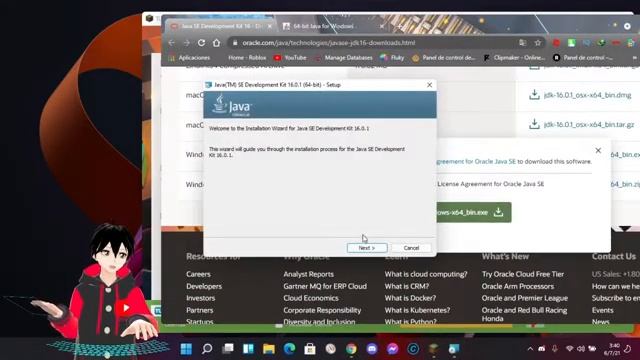Switch to the 64-bit Java for Windows tab
Screen dimensions: 640x360
click(323, 26)
